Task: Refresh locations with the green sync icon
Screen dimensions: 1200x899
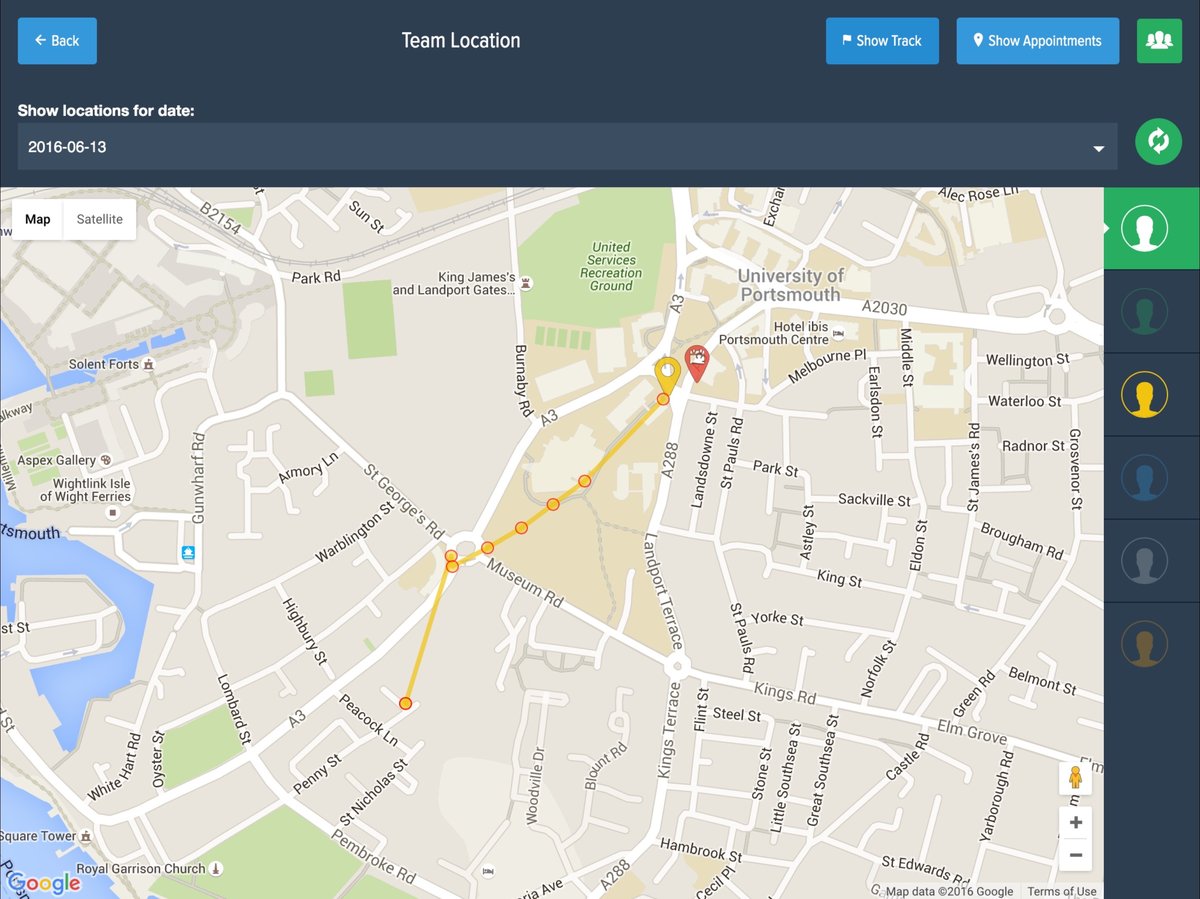Action: click(x=1158, y=141)
